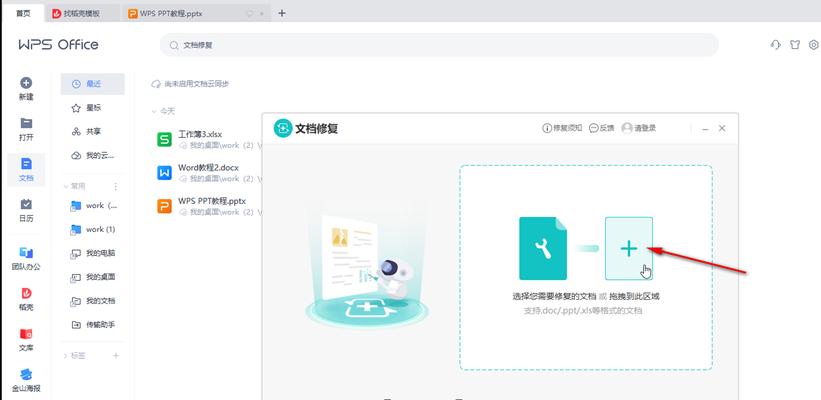This screenshot has height=400, width=821.
Task: Select 最近 in the navigation list
Action: pos(93,84)
